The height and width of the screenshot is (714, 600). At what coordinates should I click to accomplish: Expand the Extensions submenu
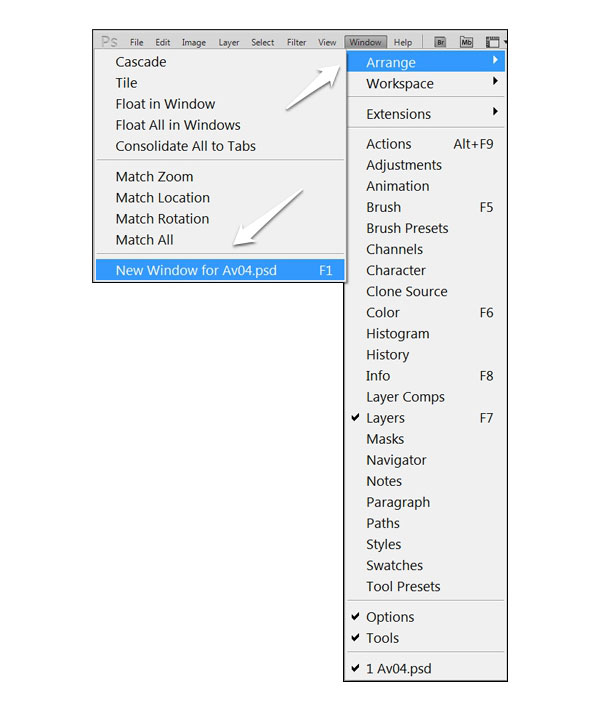point(426,114)
